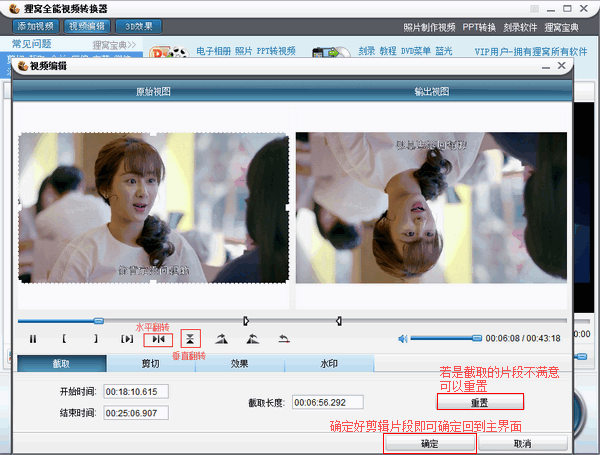The width and height of the screenshot is (600, 455).
Task: Set end mark with right bracket icon
Action: coord(96,339)
